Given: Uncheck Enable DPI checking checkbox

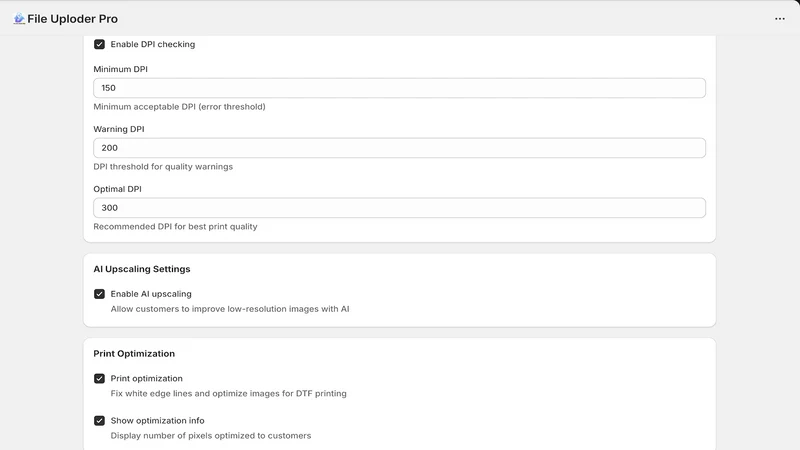Looking at the screenshot, I should (99, 44).
